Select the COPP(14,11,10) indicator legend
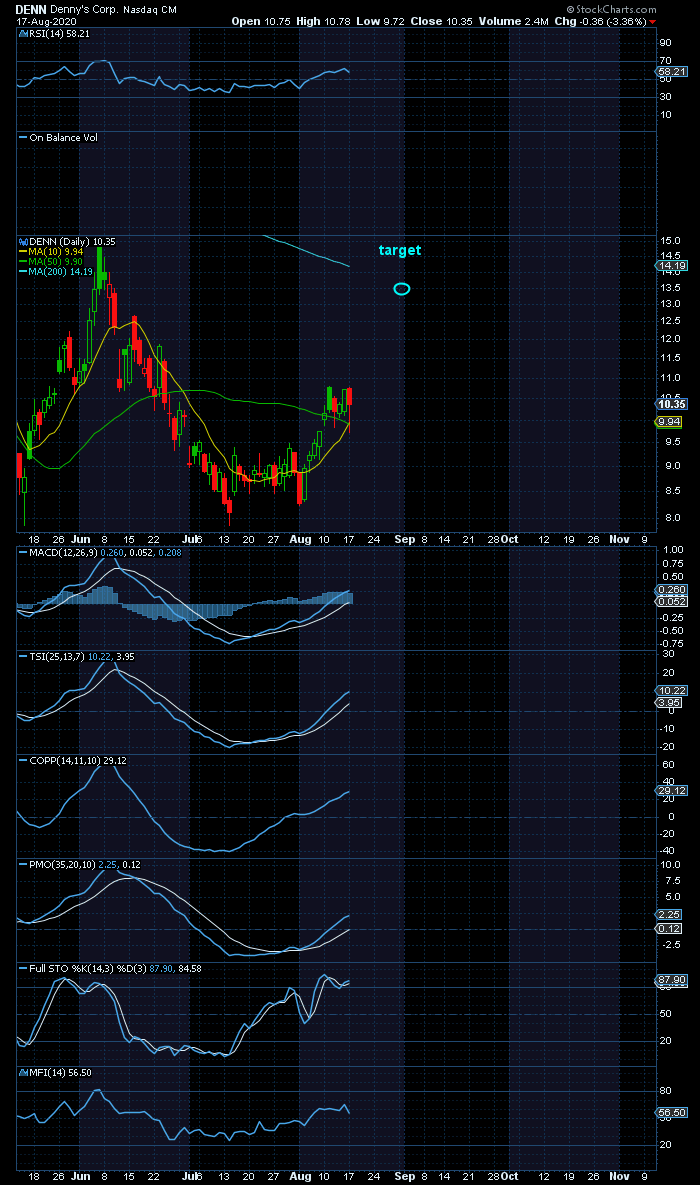Viewport: 700px width, 1185px height. tap(72, 761)
